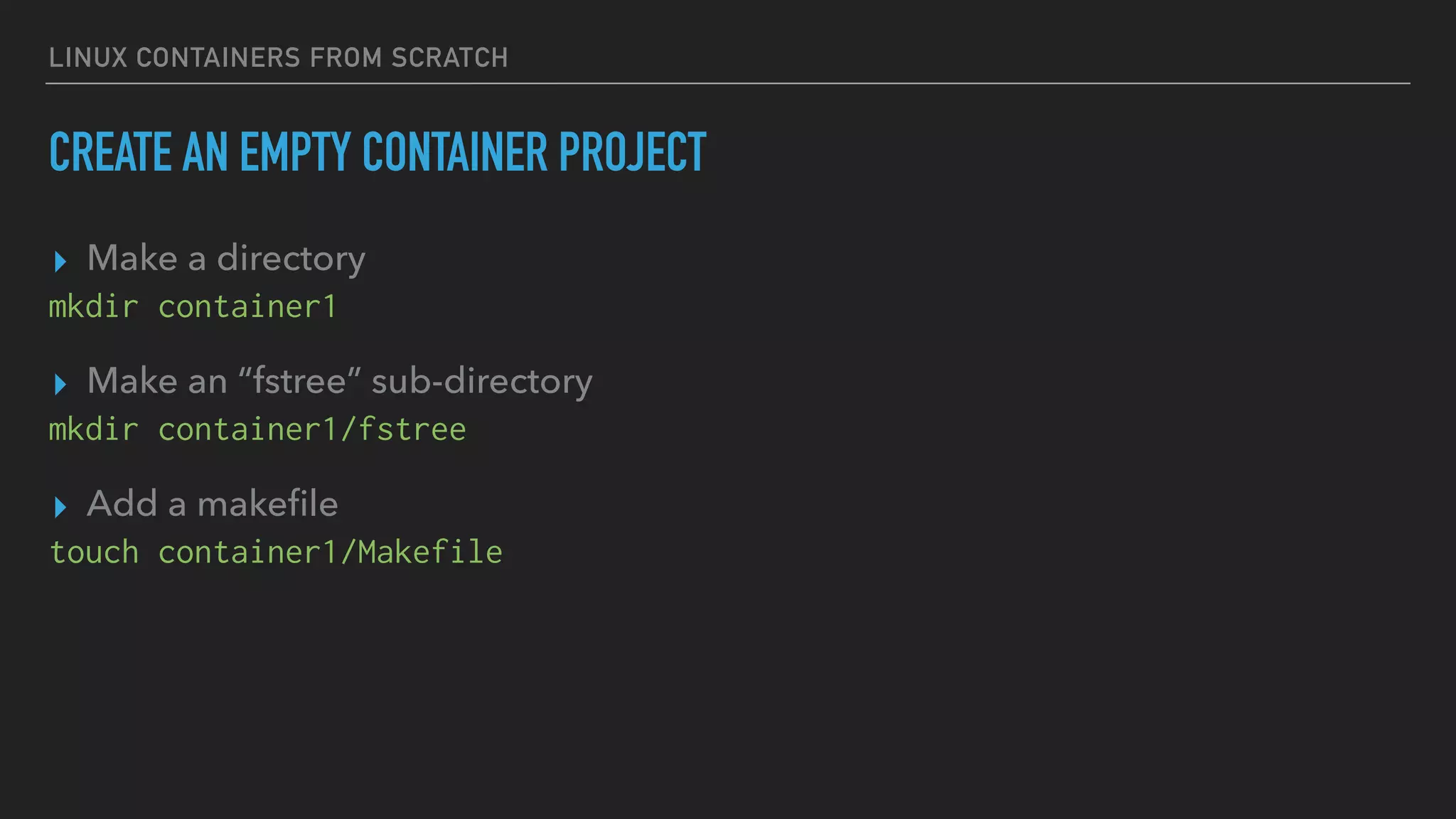Click the command touch container1/Makefile
The height and width of the screenshot is (819, 1456).
(x=276, y=552)
